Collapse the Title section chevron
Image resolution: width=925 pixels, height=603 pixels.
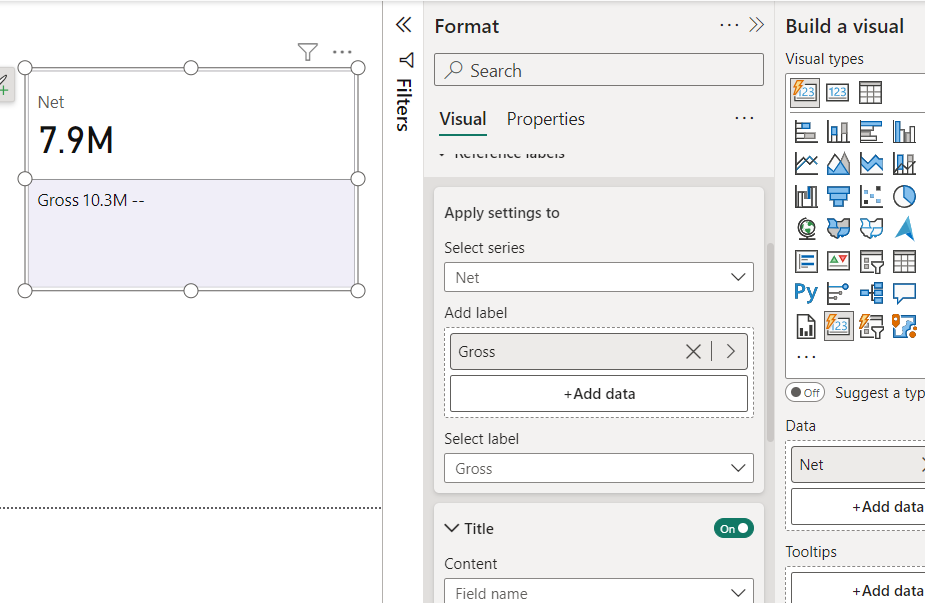[x=452, y=528]
